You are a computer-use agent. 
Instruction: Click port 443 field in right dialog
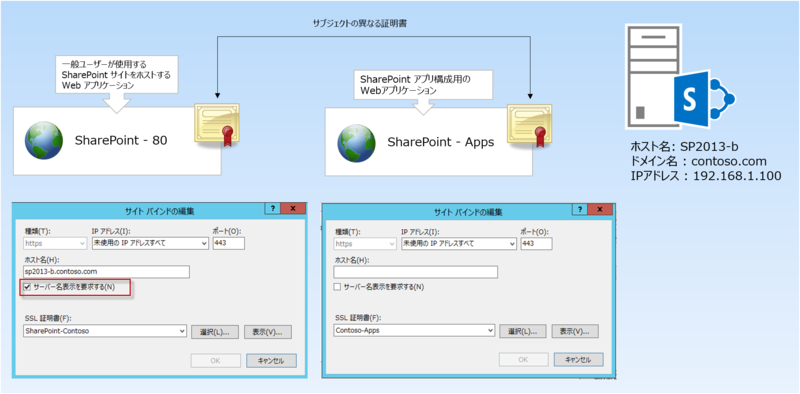[536, 244]
